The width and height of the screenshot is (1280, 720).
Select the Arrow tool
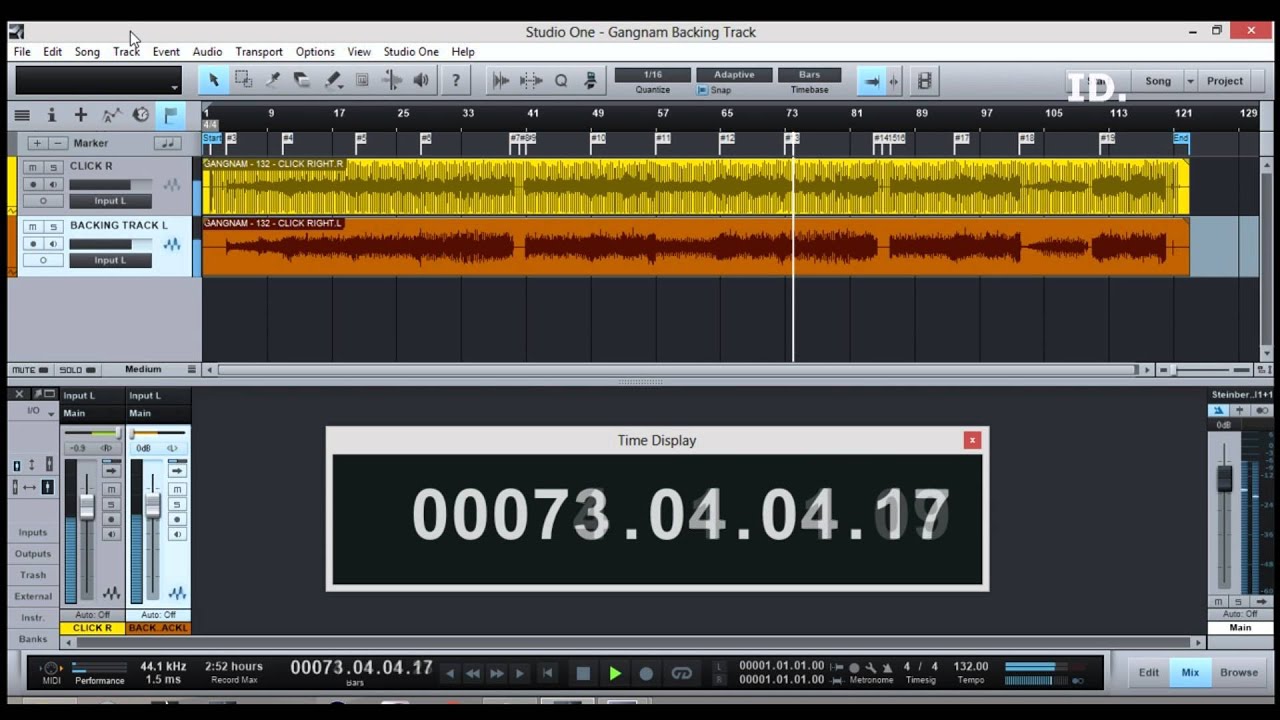click(x=213, y=81)
